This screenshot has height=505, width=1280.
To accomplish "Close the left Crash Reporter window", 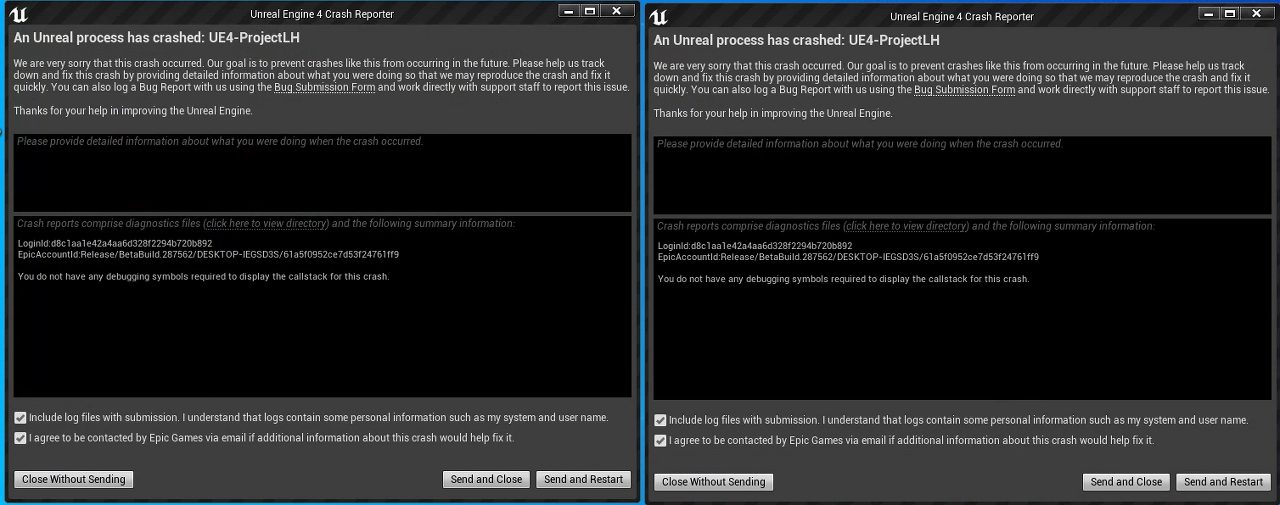I will [617, 11].
